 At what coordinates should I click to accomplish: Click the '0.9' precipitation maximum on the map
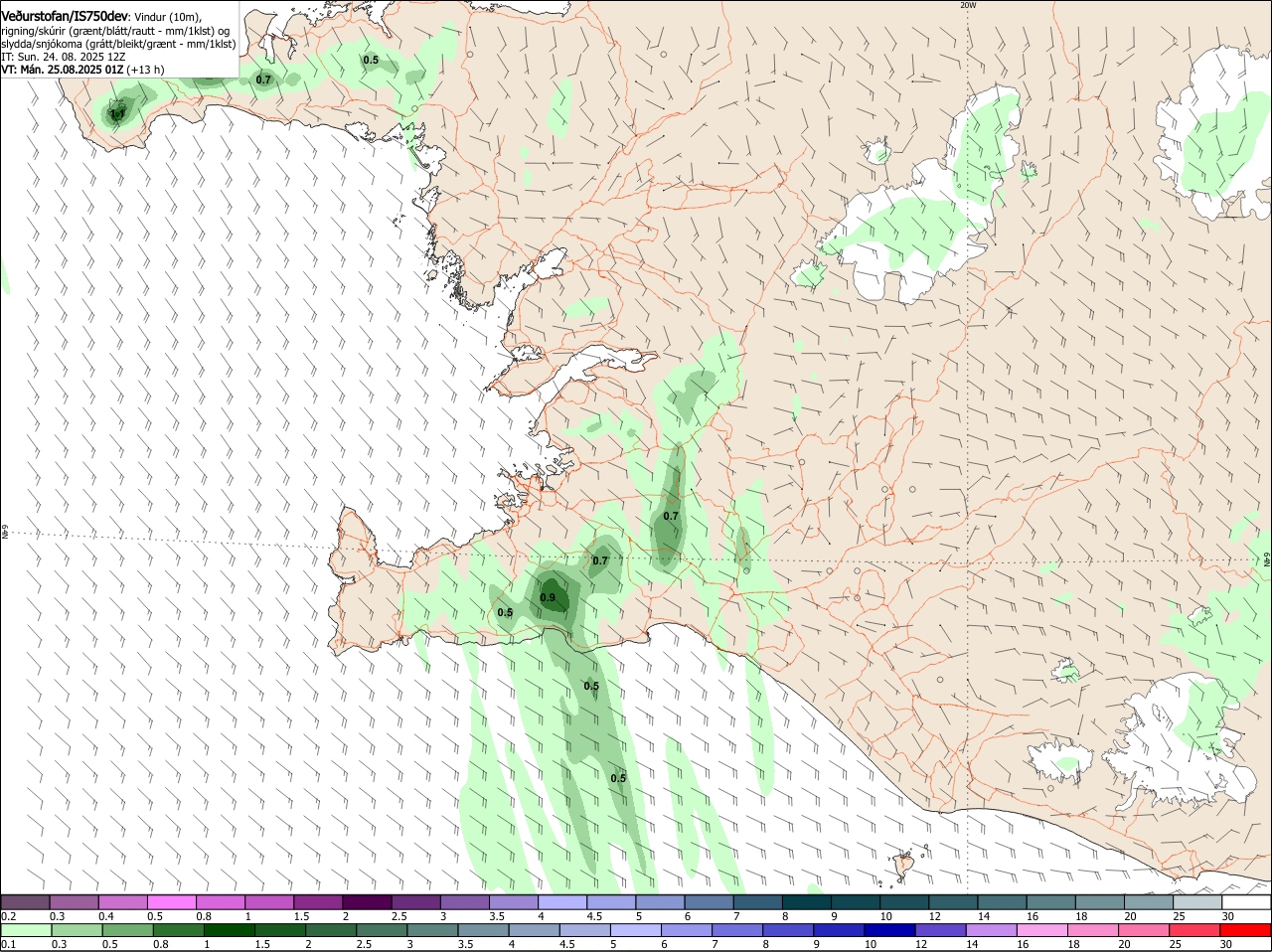[548, 597]
